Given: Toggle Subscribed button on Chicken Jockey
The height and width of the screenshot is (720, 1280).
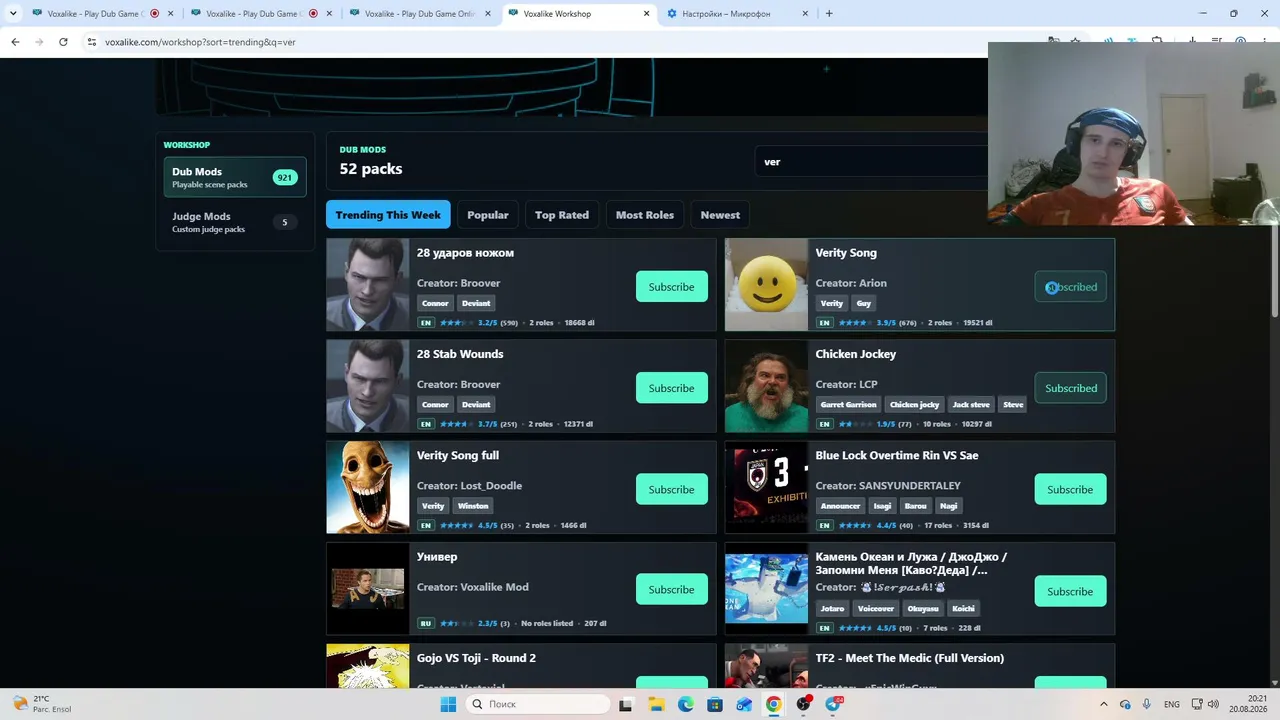Looking at the screenshot, I should click(1070, 388).
